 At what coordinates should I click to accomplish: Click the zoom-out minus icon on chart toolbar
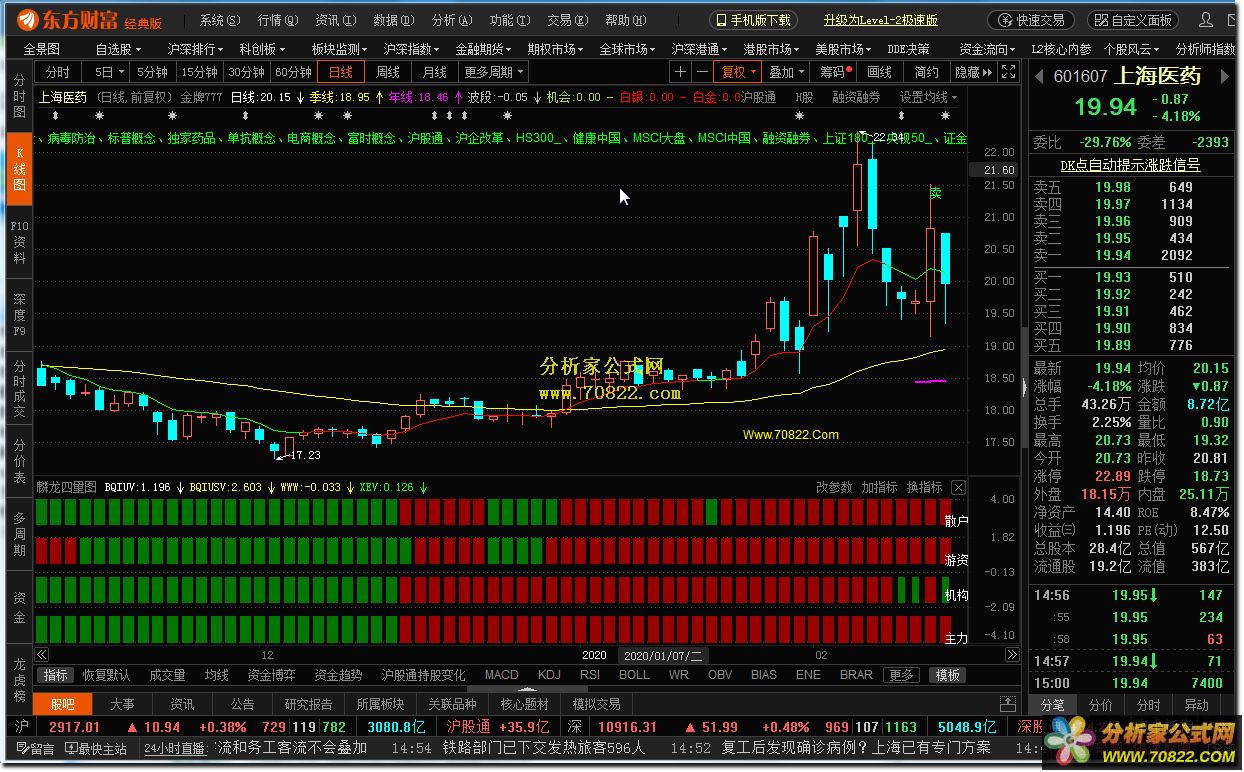pos(702,71)
